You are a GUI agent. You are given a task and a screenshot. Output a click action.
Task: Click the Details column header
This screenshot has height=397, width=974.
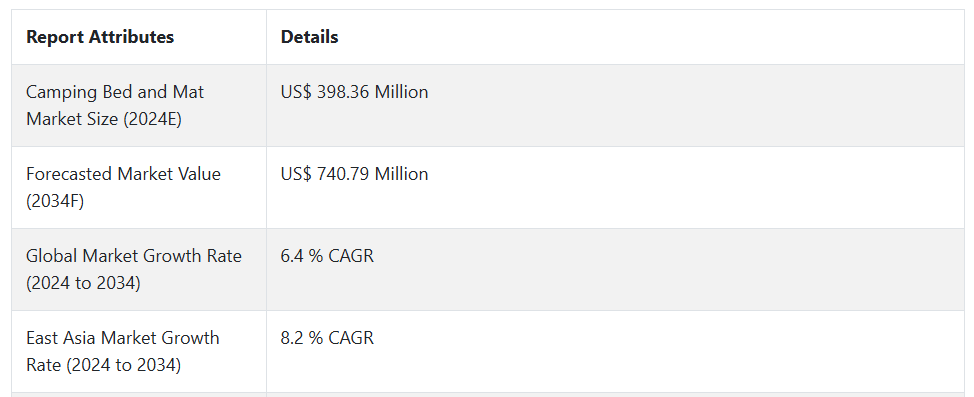point(309,37)
